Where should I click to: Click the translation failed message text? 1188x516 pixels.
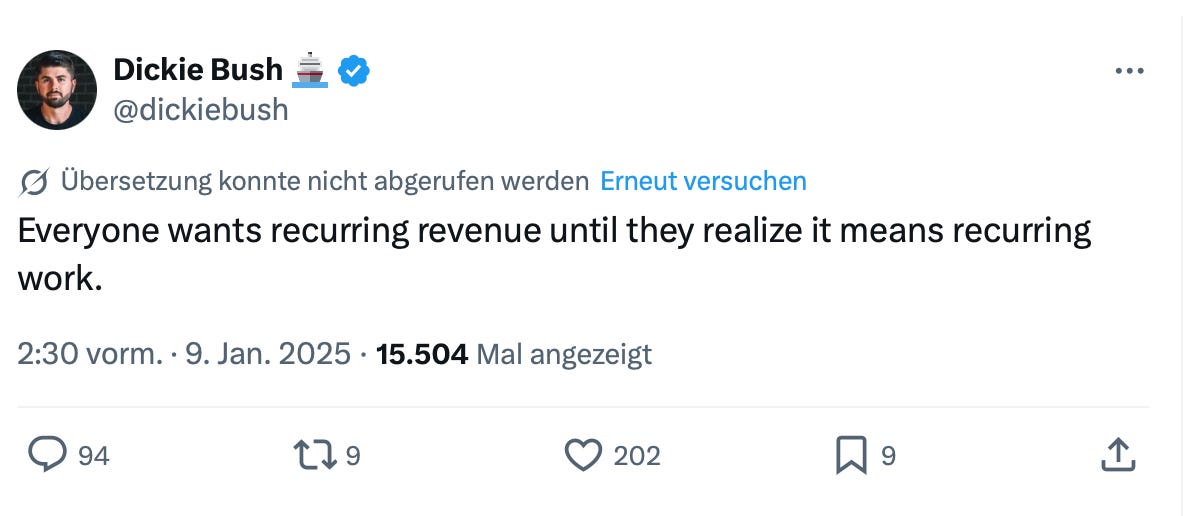pyautogui.click(x=324, y=181)
